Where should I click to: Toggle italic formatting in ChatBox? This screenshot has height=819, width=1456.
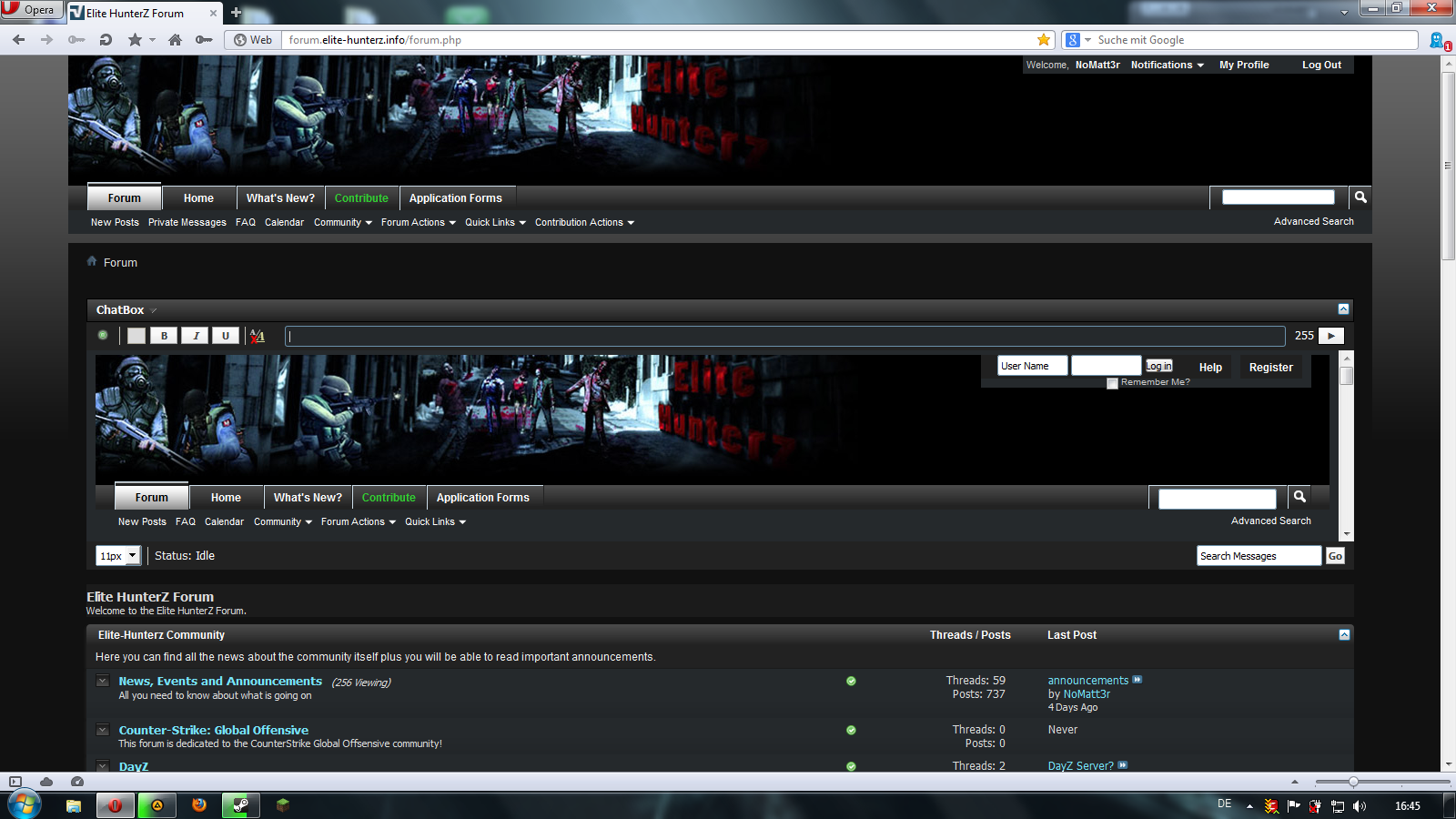pos(195,336)
